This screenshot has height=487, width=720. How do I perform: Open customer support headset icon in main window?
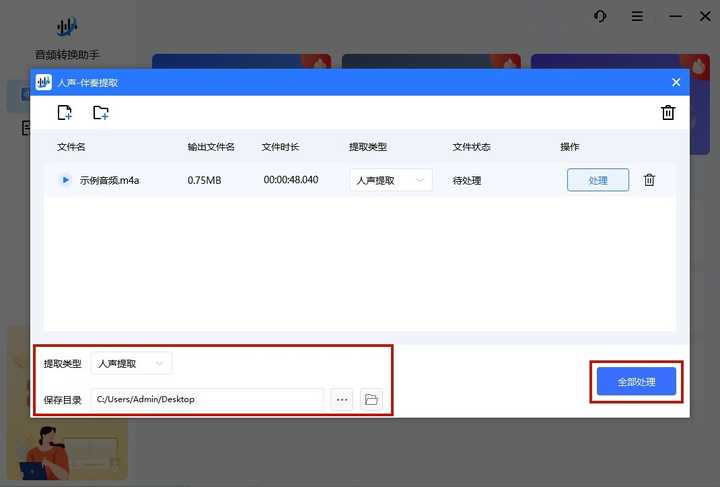click(600, 17)
